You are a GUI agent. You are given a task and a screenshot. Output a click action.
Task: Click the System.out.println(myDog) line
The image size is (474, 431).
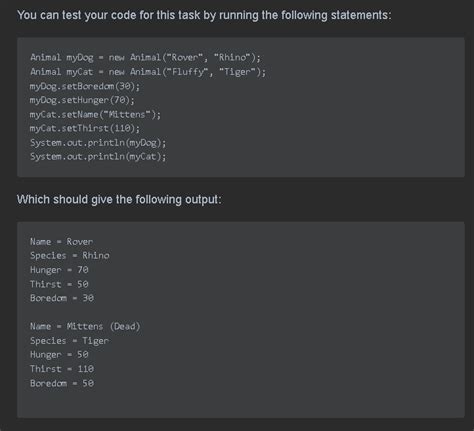(x=98, y=143)
